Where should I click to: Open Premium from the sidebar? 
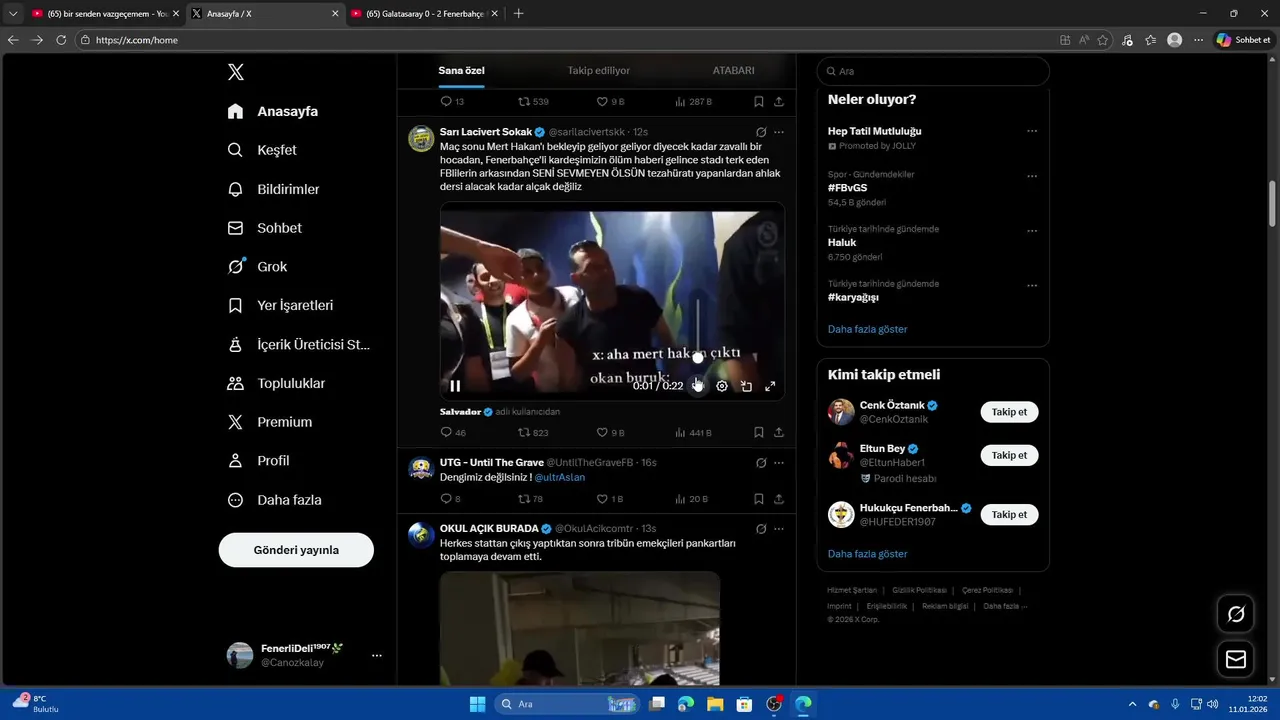(270, 422)
